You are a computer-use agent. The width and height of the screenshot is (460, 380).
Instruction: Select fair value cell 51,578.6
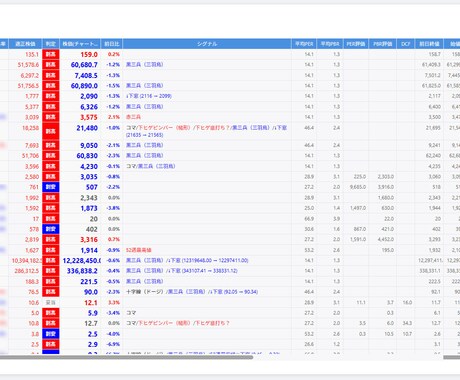coord(28,65)
